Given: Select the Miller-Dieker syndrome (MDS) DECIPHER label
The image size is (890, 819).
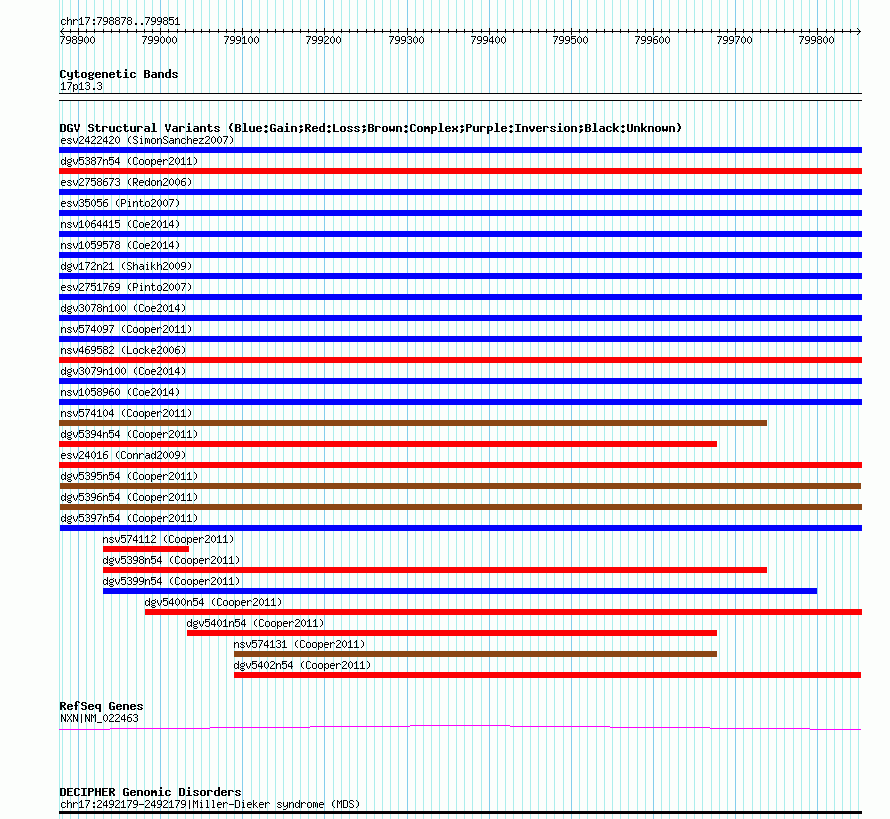Looking at the screenshot, I should pos(210,804).
